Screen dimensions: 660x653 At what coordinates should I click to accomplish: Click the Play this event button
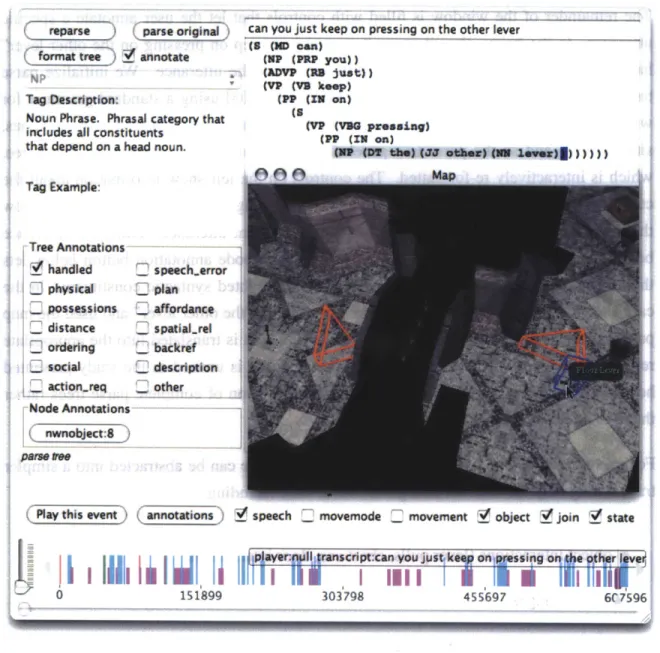77,515
